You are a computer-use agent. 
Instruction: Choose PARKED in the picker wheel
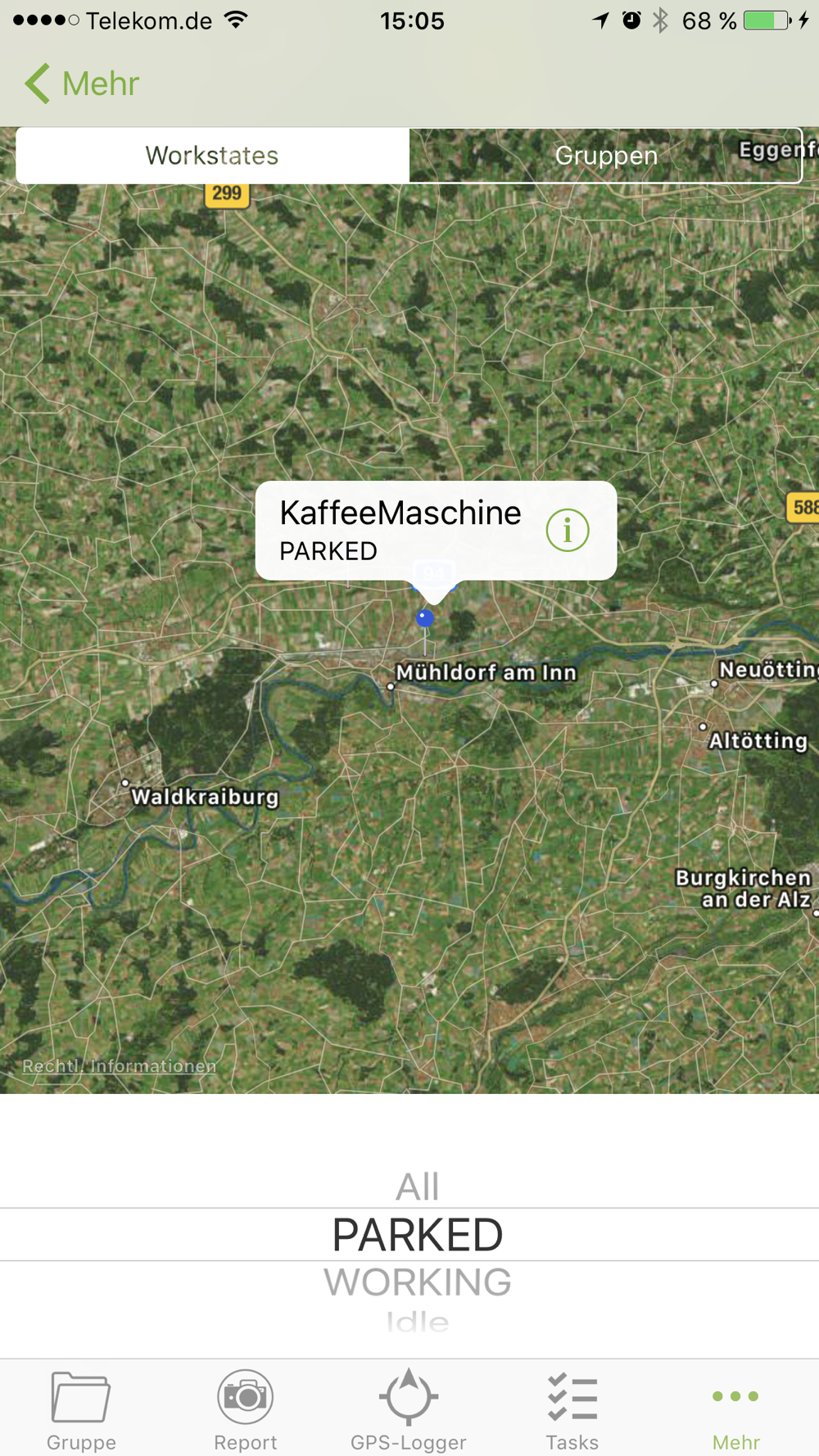tap(417, 1235)
